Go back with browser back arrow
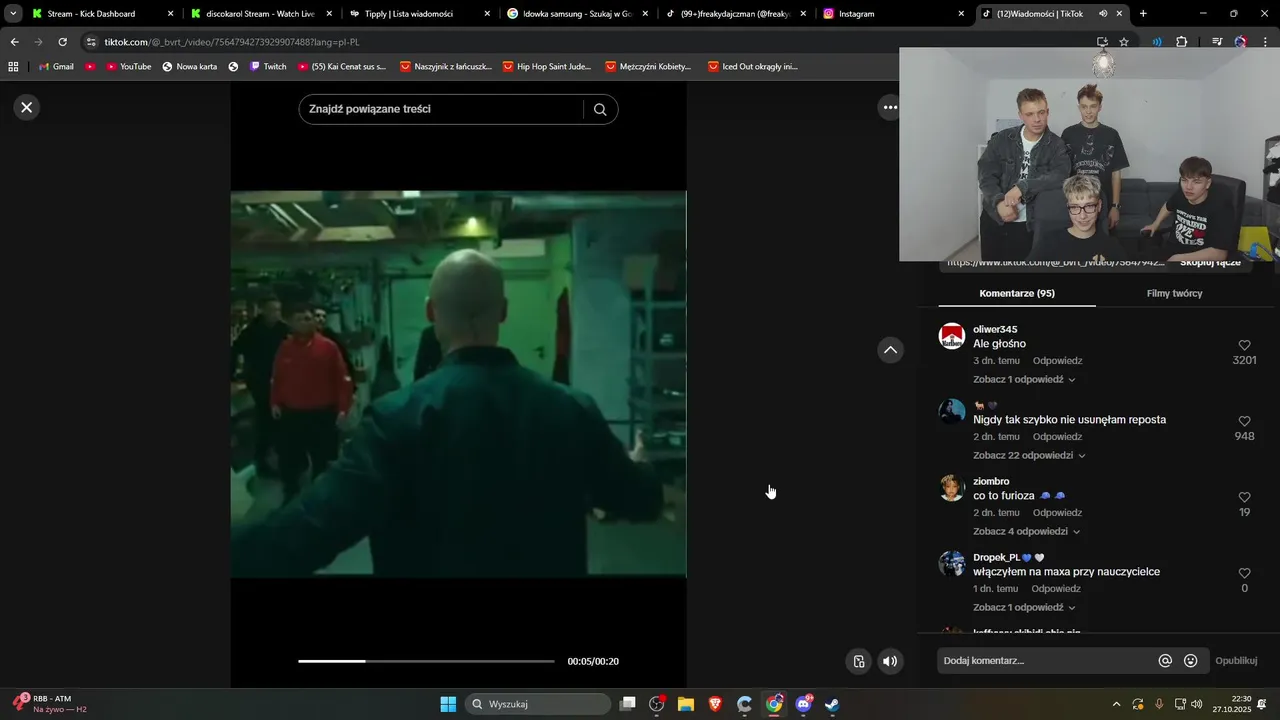This screenshot has height=720, width=1280. [14, 42]
